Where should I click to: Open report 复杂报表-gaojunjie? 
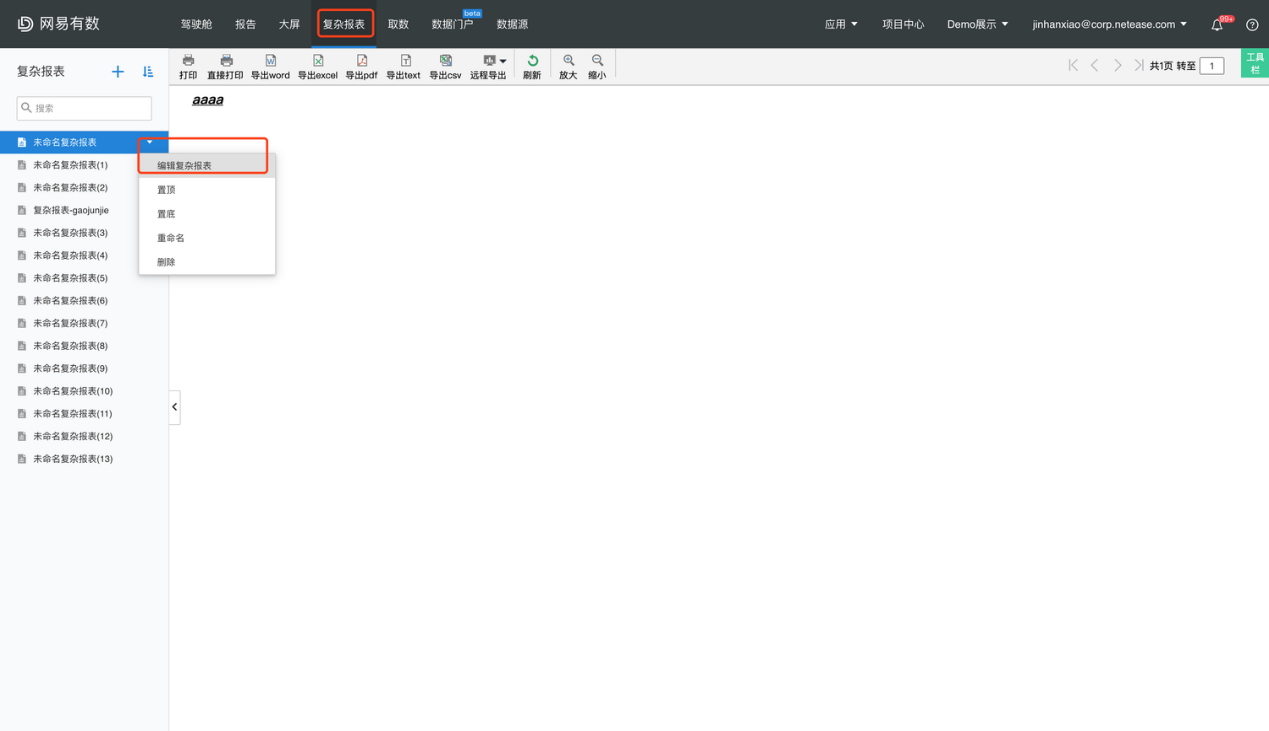pyautogui.click(x=71, y=210)
